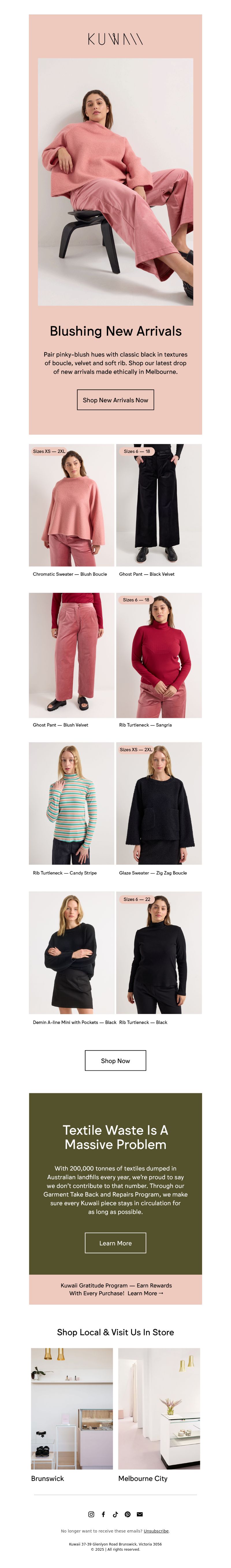Open the Facebook icon link
The width and height of the screenshot is (231, 1568).
click(103, 1514)
